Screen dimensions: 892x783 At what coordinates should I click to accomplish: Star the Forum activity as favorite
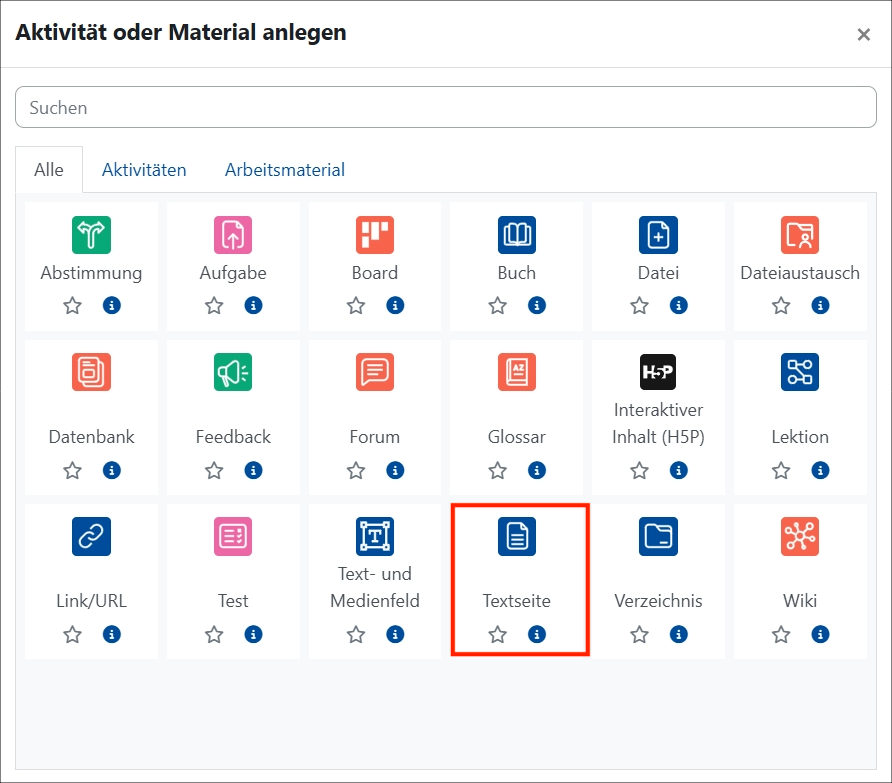pos(356,470)
